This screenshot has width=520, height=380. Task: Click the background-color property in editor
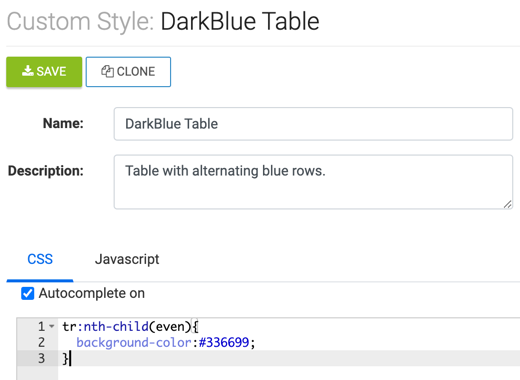click(x=134, y=342)
